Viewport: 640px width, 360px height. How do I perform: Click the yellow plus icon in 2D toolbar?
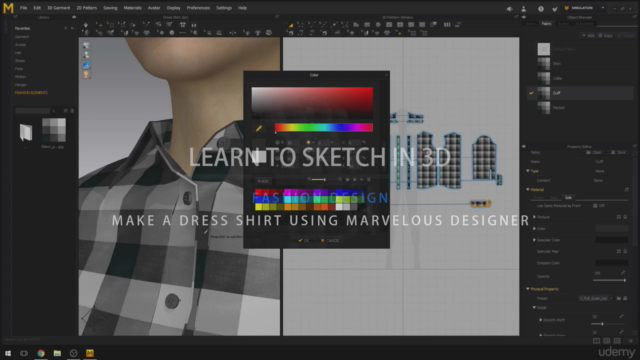[399, 33]
